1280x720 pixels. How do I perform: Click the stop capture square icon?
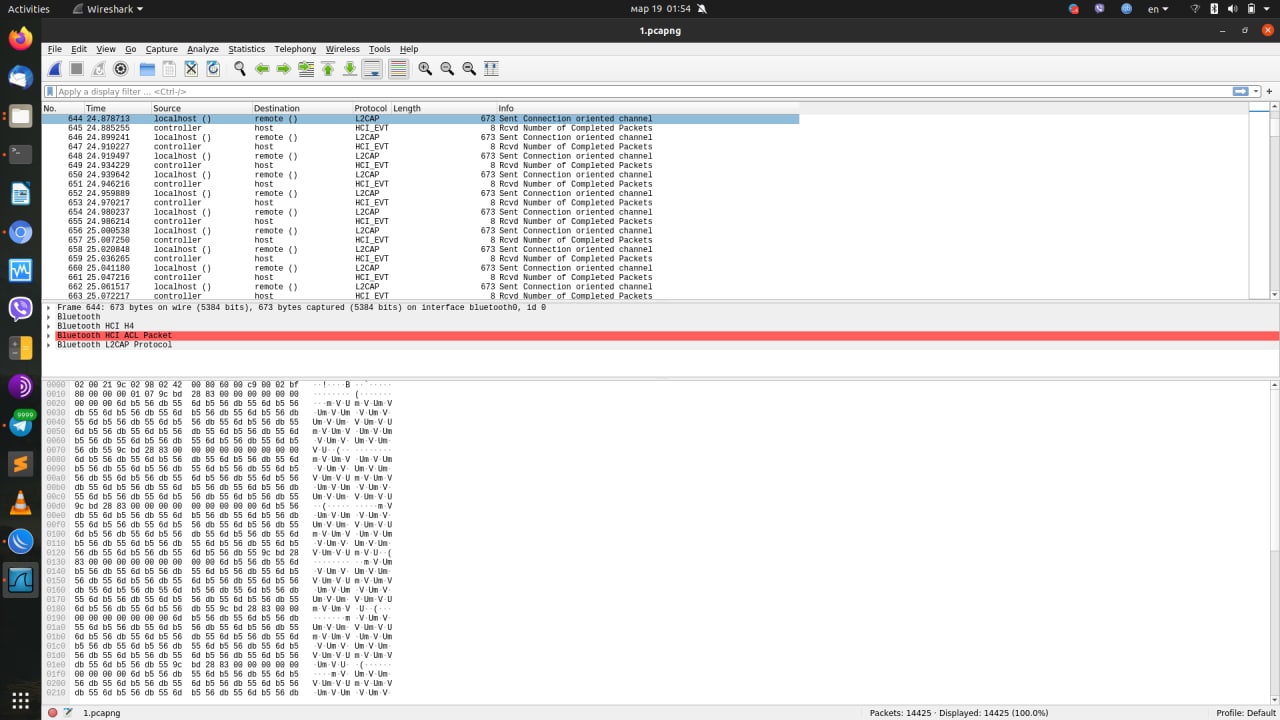(x=76, y=69)
